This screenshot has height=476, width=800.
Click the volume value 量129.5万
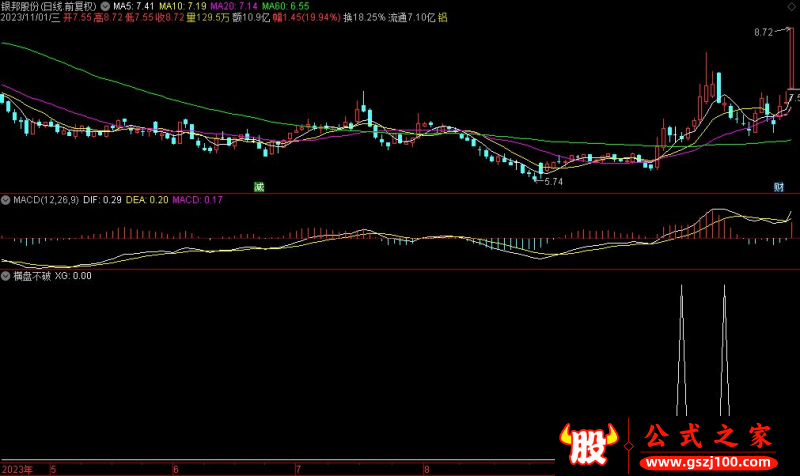coord(208,17)
